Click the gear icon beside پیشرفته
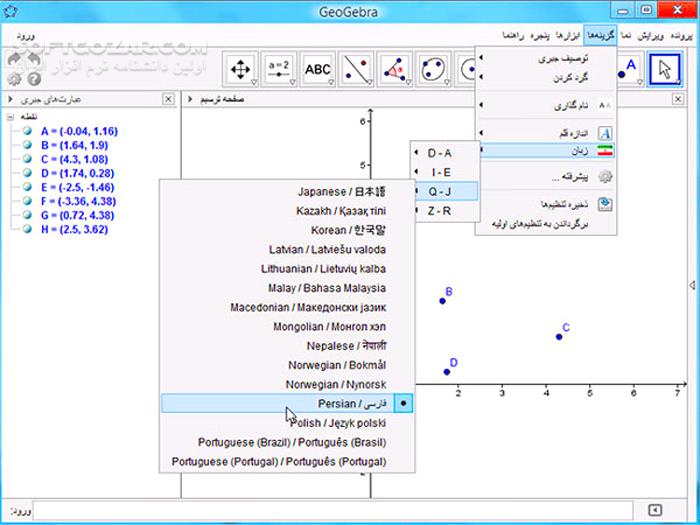Image resolution: width=700 pixels, height=525 pixels. click(605, 176)
